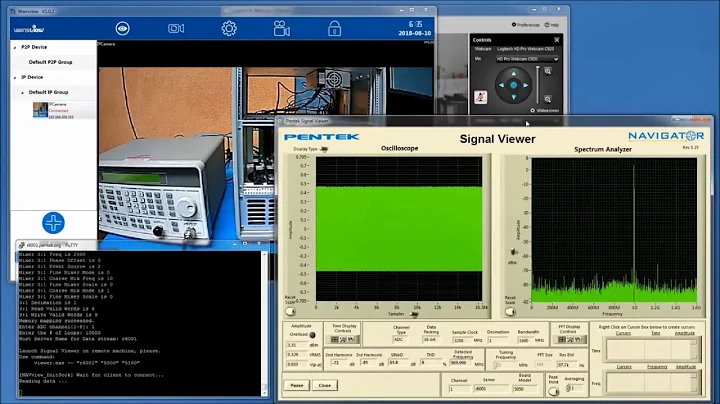The height and width of the screenshot is (404, 720).
Task: Click the lock icon in Wansview toolbar
Action: click(x=334, y=28)
